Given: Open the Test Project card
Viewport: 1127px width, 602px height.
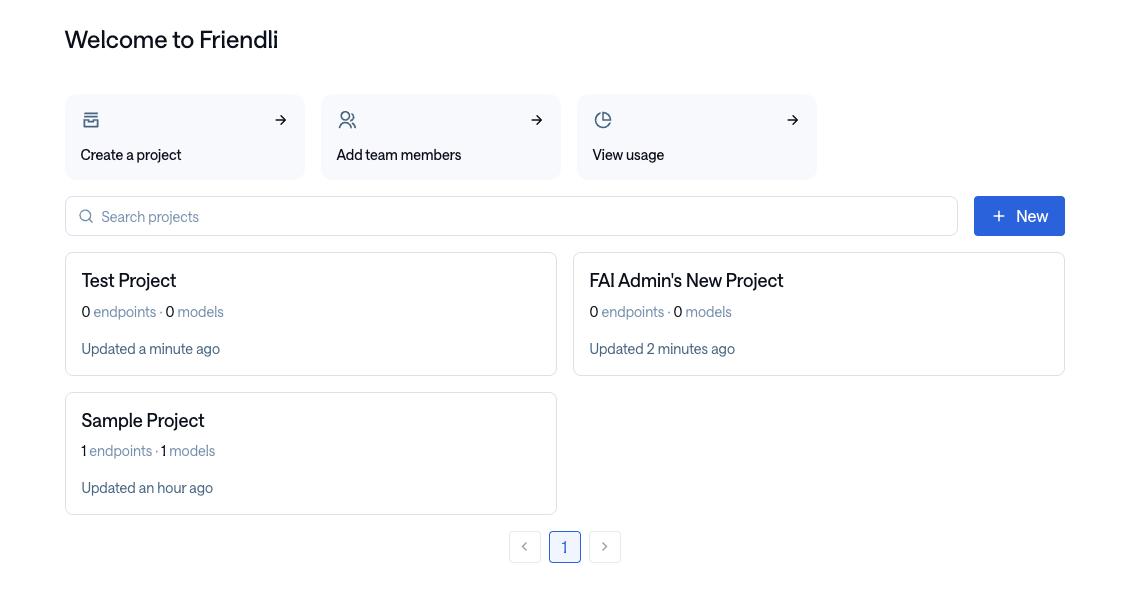Looking at the screenshot, I should [x=310, y=313].
